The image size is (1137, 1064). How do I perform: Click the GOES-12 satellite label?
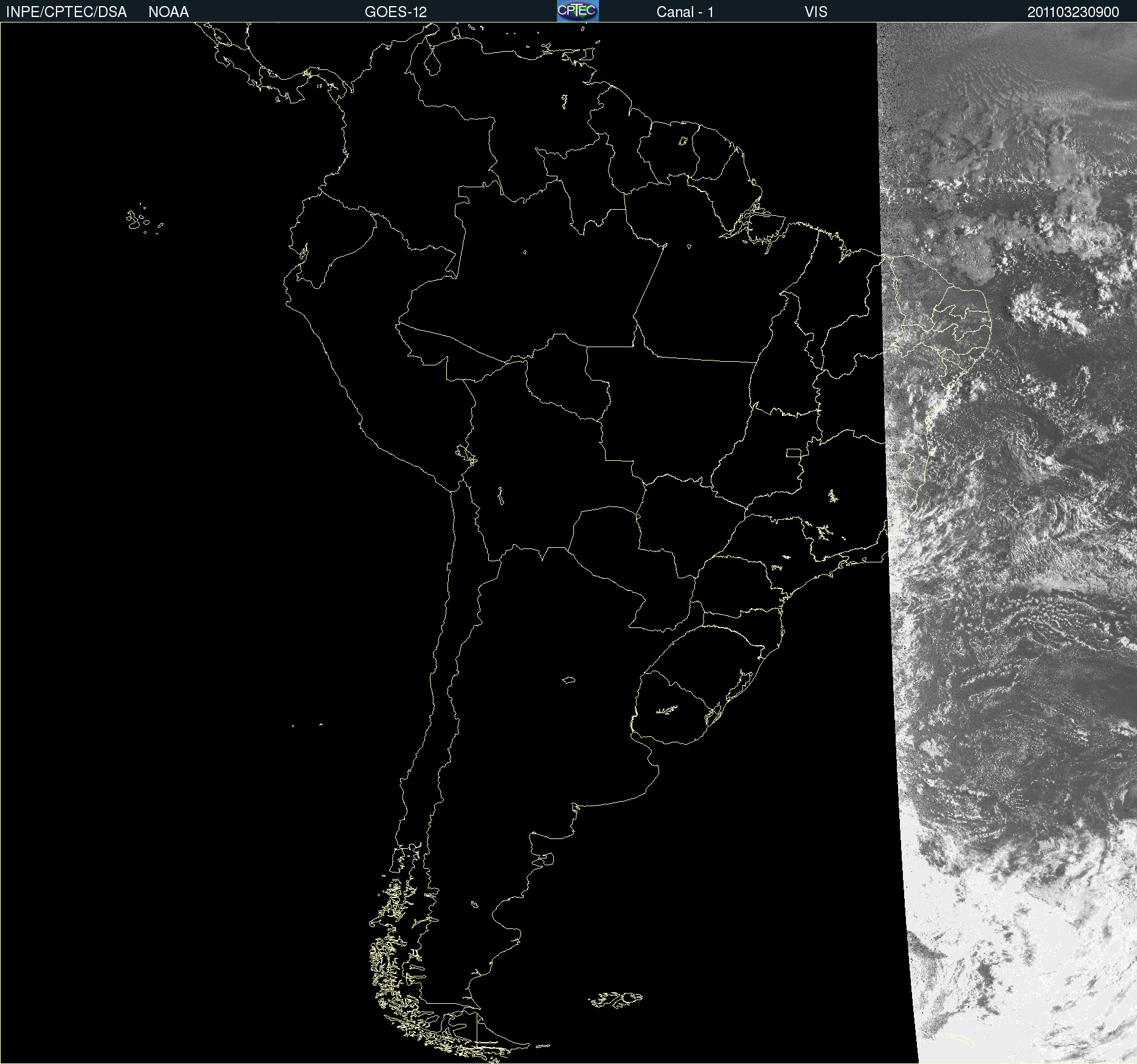click(x=396, y=12)
